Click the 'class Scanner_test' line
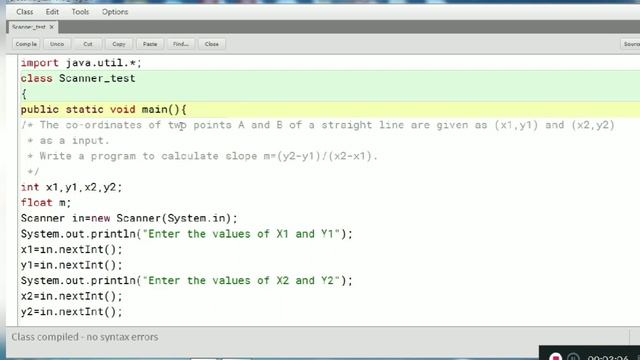 tap(78, 78)
